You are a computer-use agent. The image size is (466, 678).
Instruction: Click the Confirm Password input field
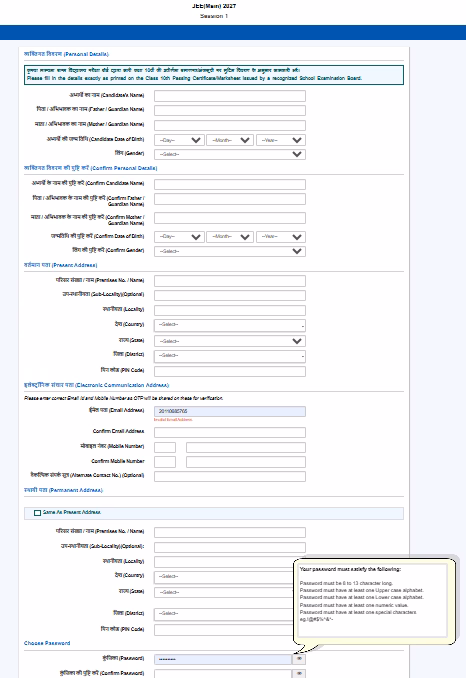pyautogui.click(x=223, y=674)
